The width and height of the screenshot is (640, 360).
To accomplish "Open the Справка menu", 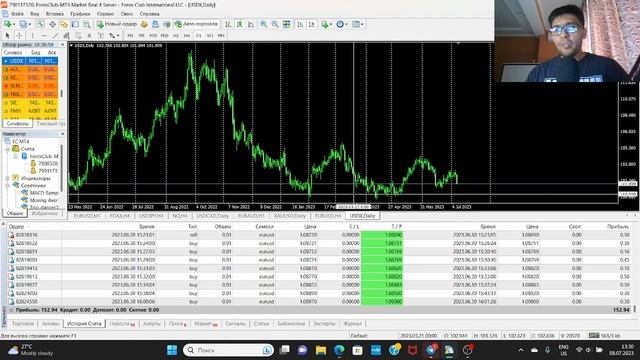I will click(149, 14).
